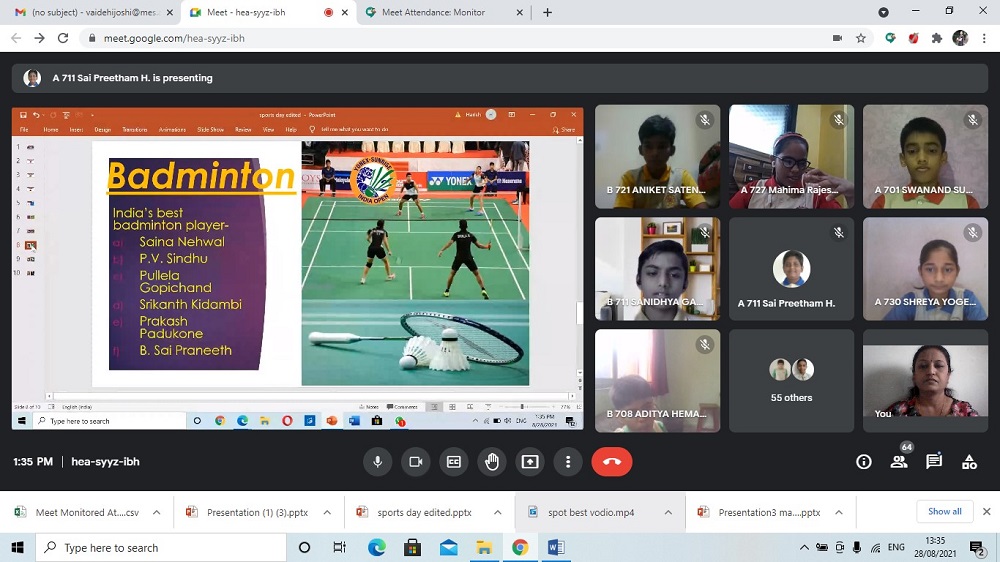
Task: Click the raise hand icon
Action: coord(492,462)
